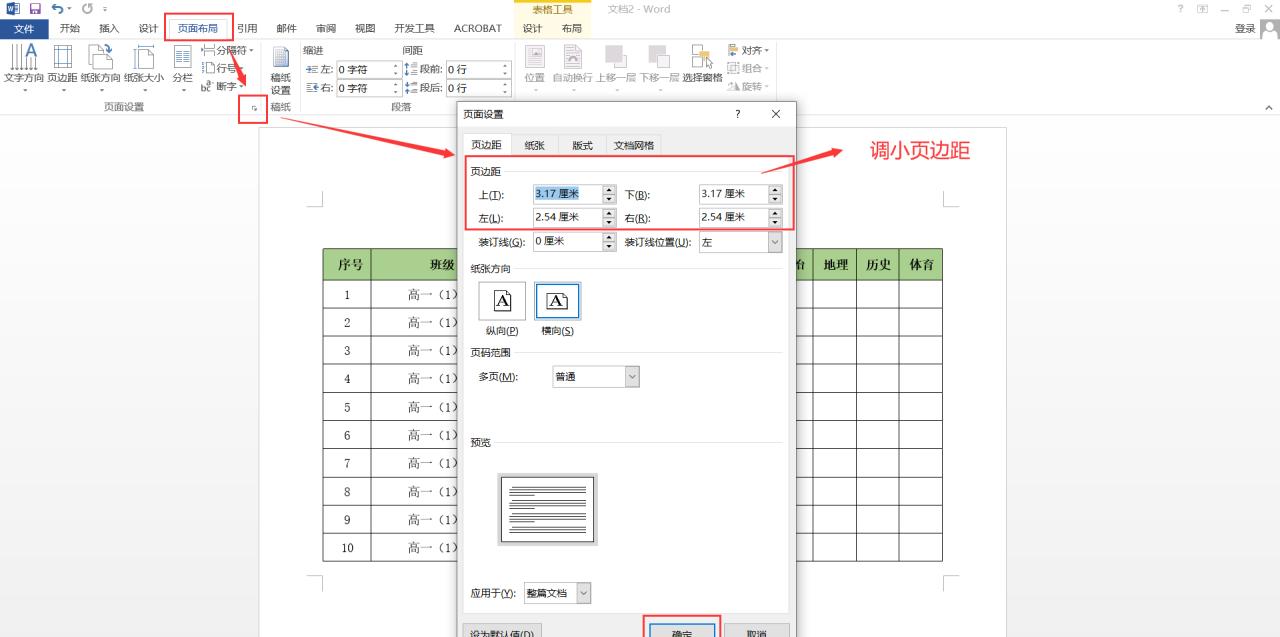This screenshot has height=637, width=1280.
Task: Click the Cancel (取消) button
Action: [x=757, y=632]
